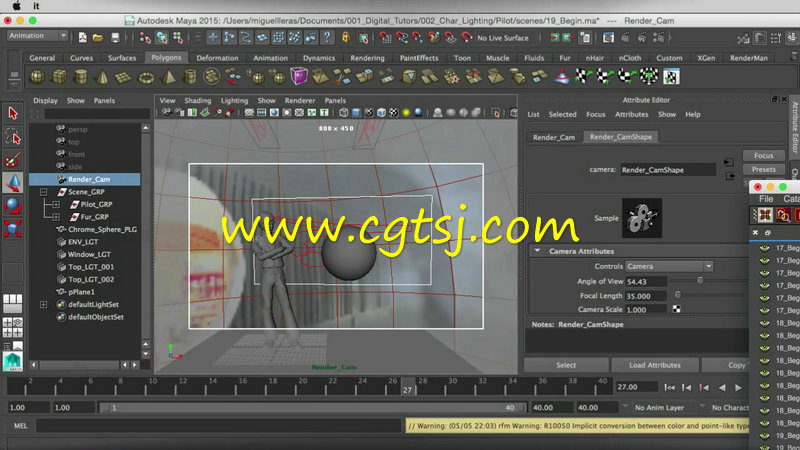This screenshot has height=450, width=800.
Task: Save scene with the disk icon
Action: [115, 38]
